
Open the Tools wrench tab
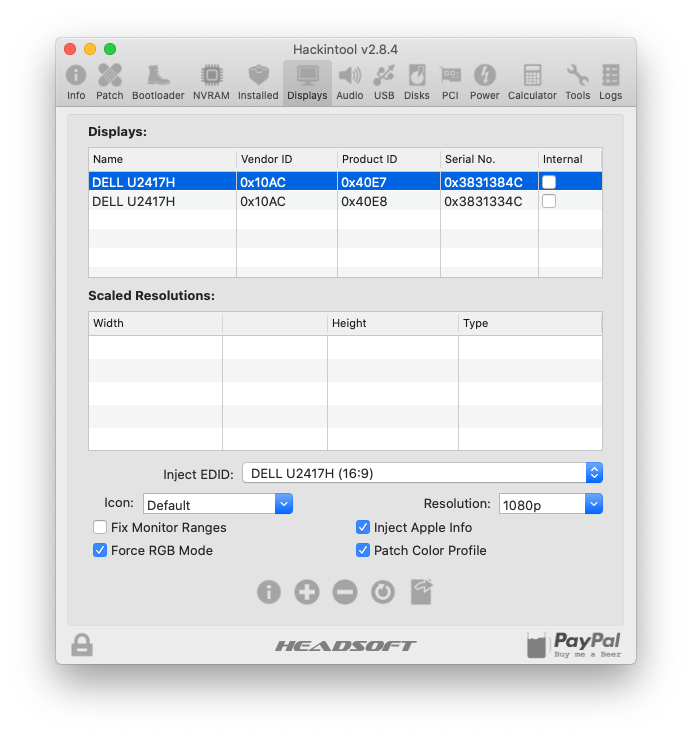[578, 82]
